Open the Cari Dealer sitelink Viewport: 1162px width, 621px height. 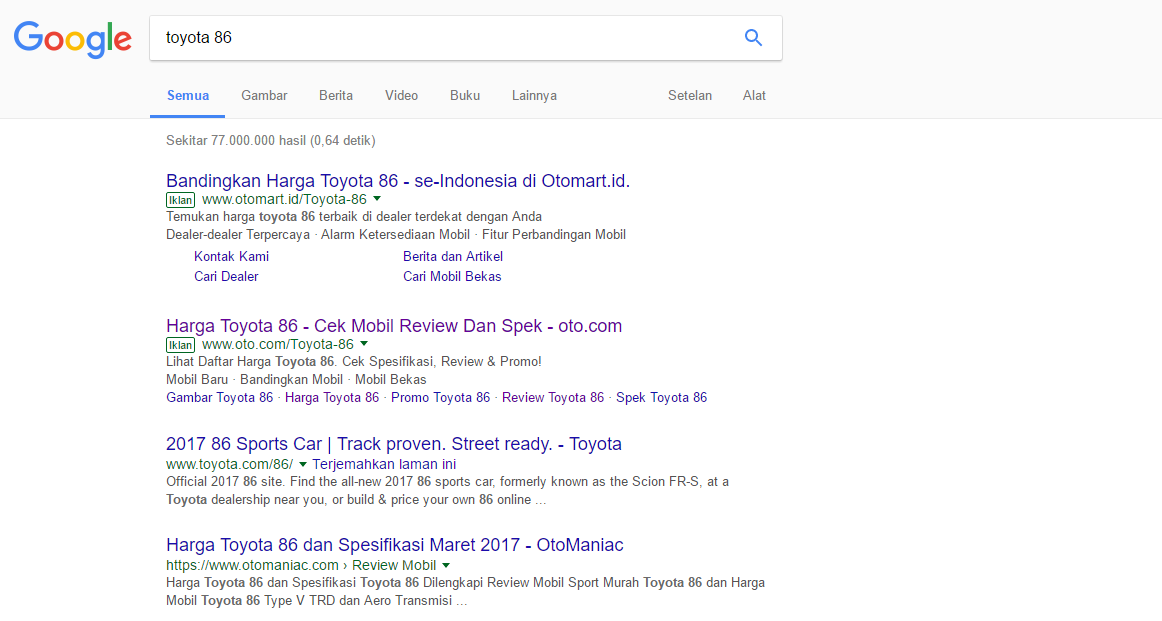coord(226,276)
